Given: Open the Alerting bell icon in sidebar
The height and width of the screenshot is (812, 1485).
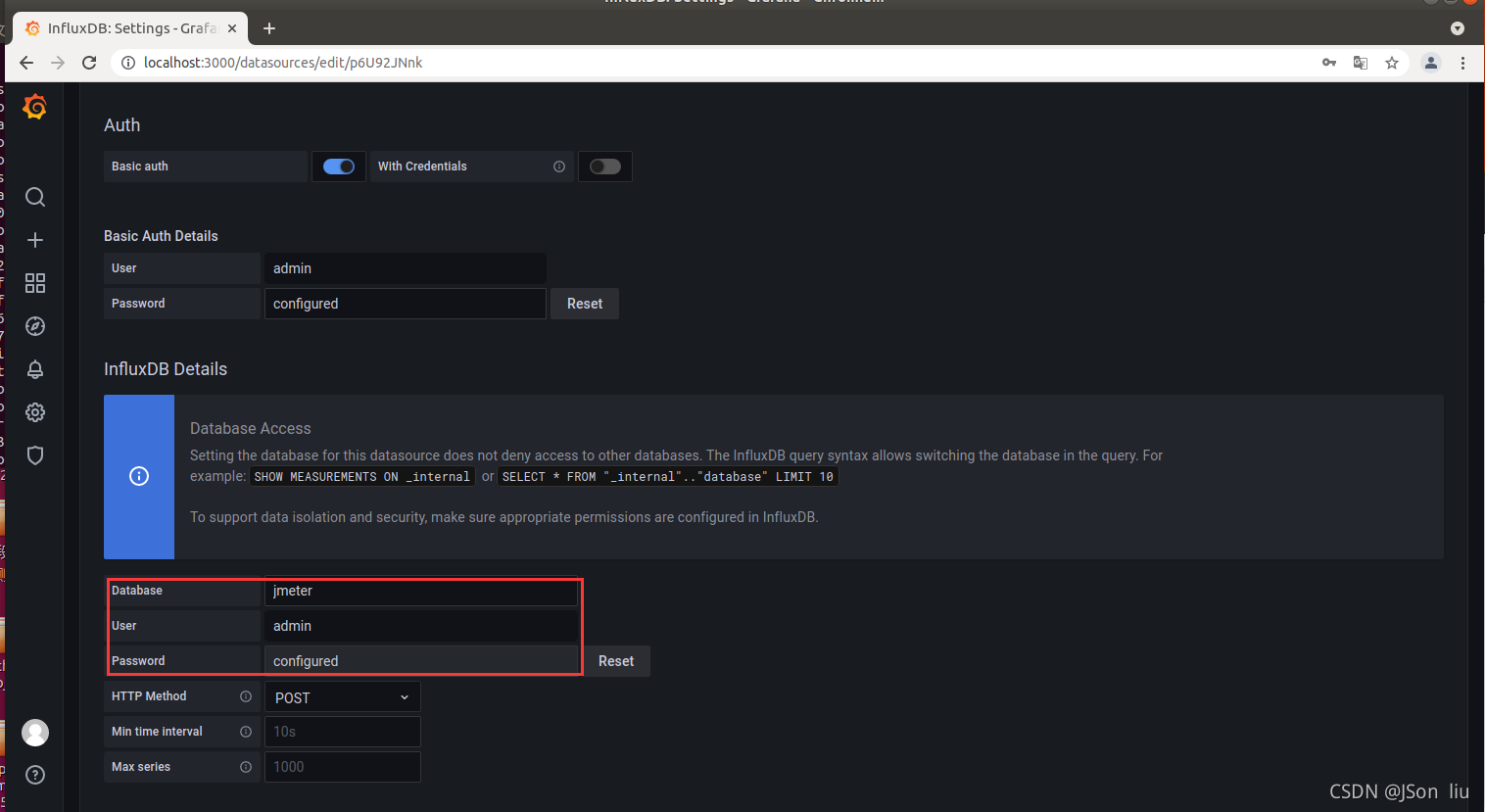Looking at the screenshot, I should tap(35, 369).
